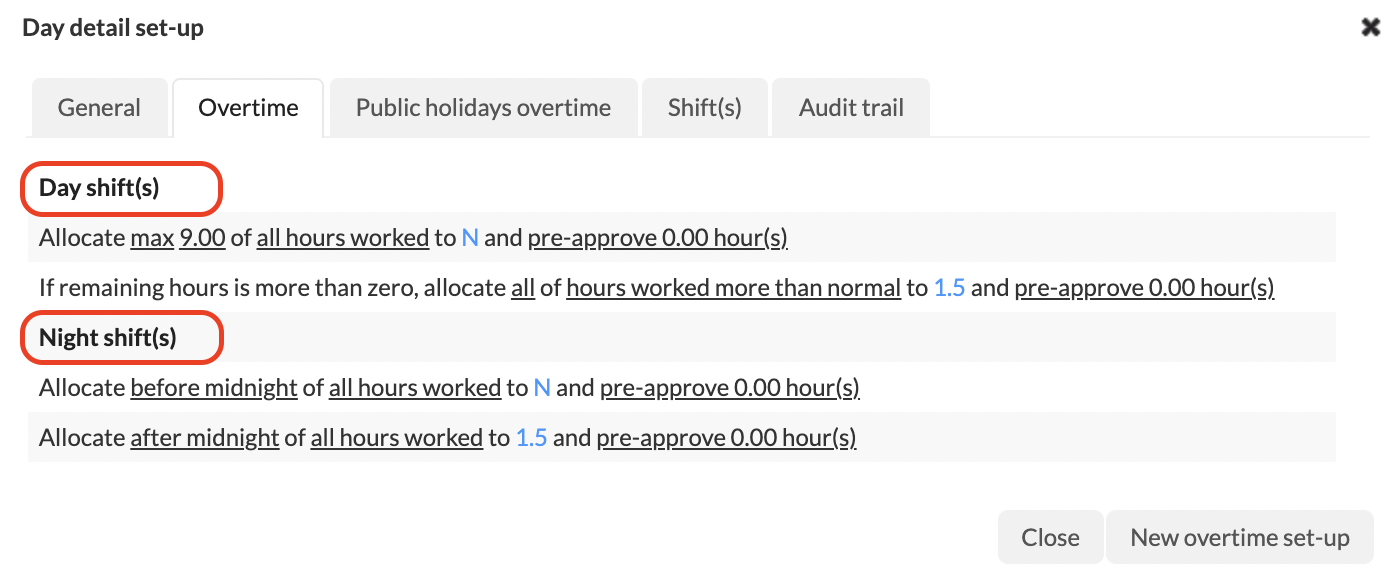The image size is (1398, 582).
Task: Click the Night shift(s) heading
Action: click(108, 338)
